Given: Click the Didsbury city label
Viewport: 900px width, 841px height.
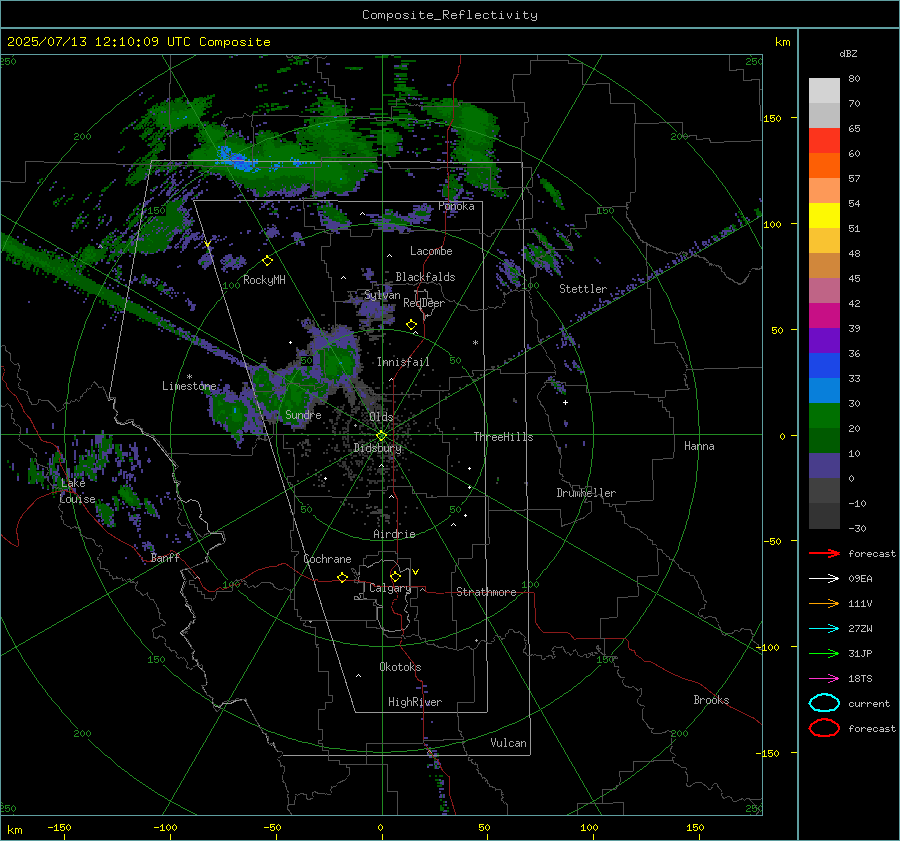Looking at the screenshot, I should click(x=377, y=448).
